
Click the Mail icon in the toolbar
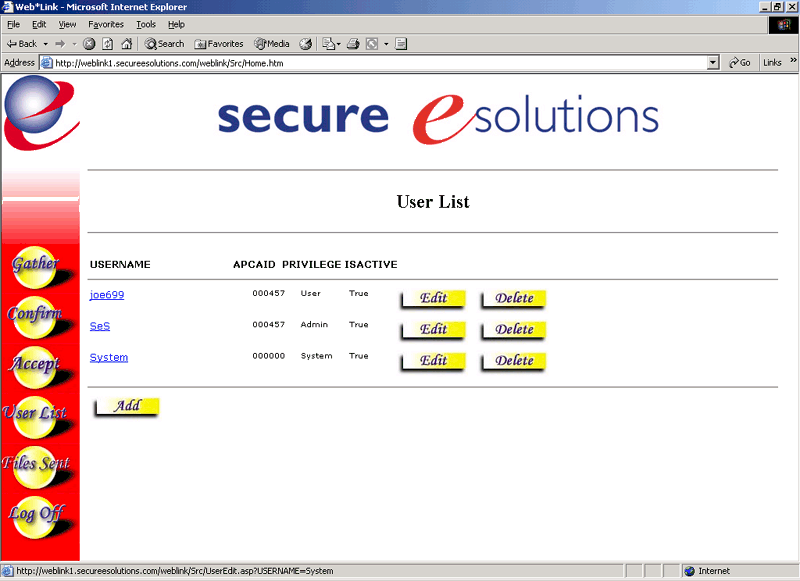point(329,44)
